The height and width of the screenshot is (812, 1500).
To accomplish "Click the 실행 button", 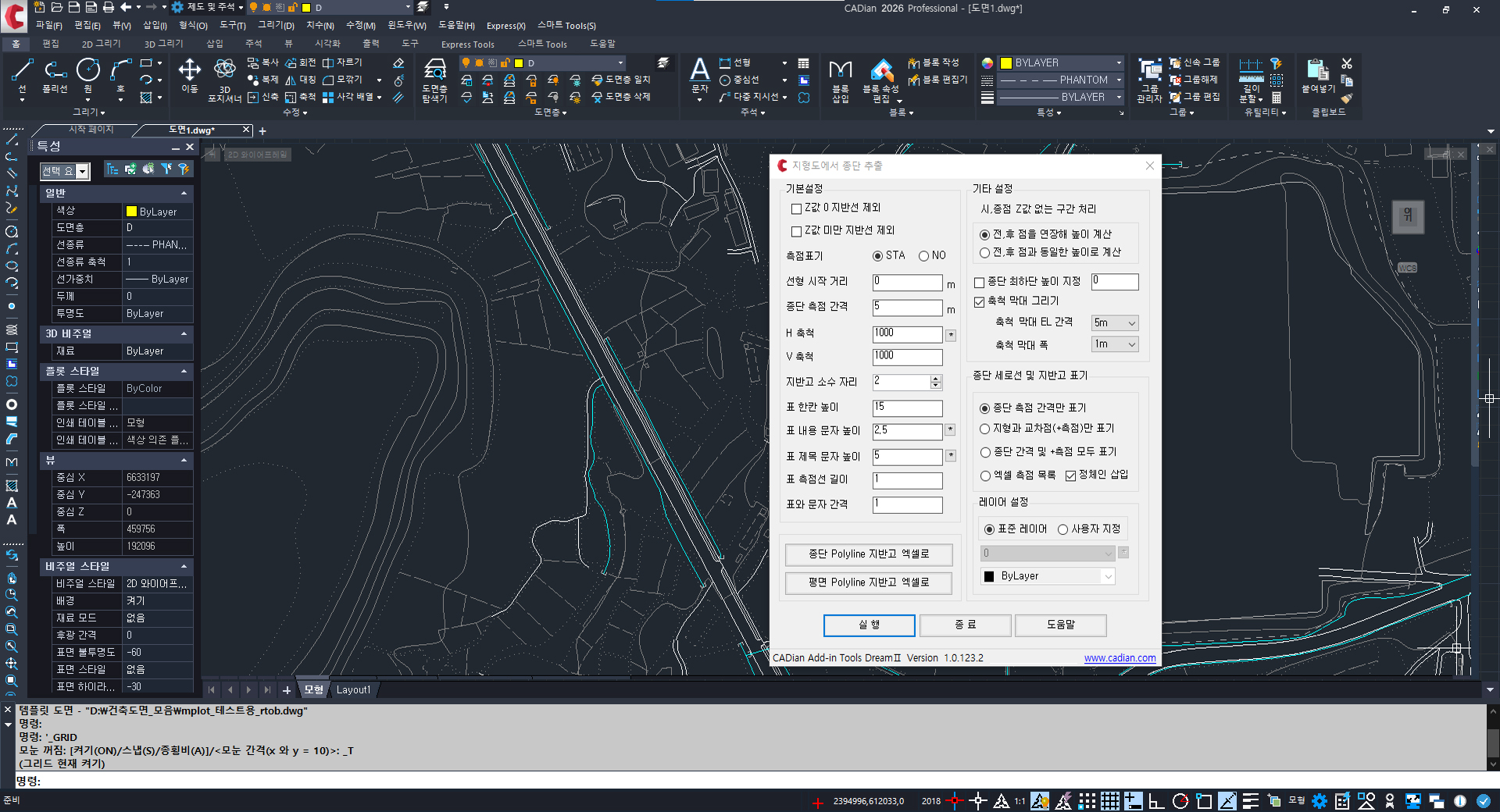I will (869, 625).
